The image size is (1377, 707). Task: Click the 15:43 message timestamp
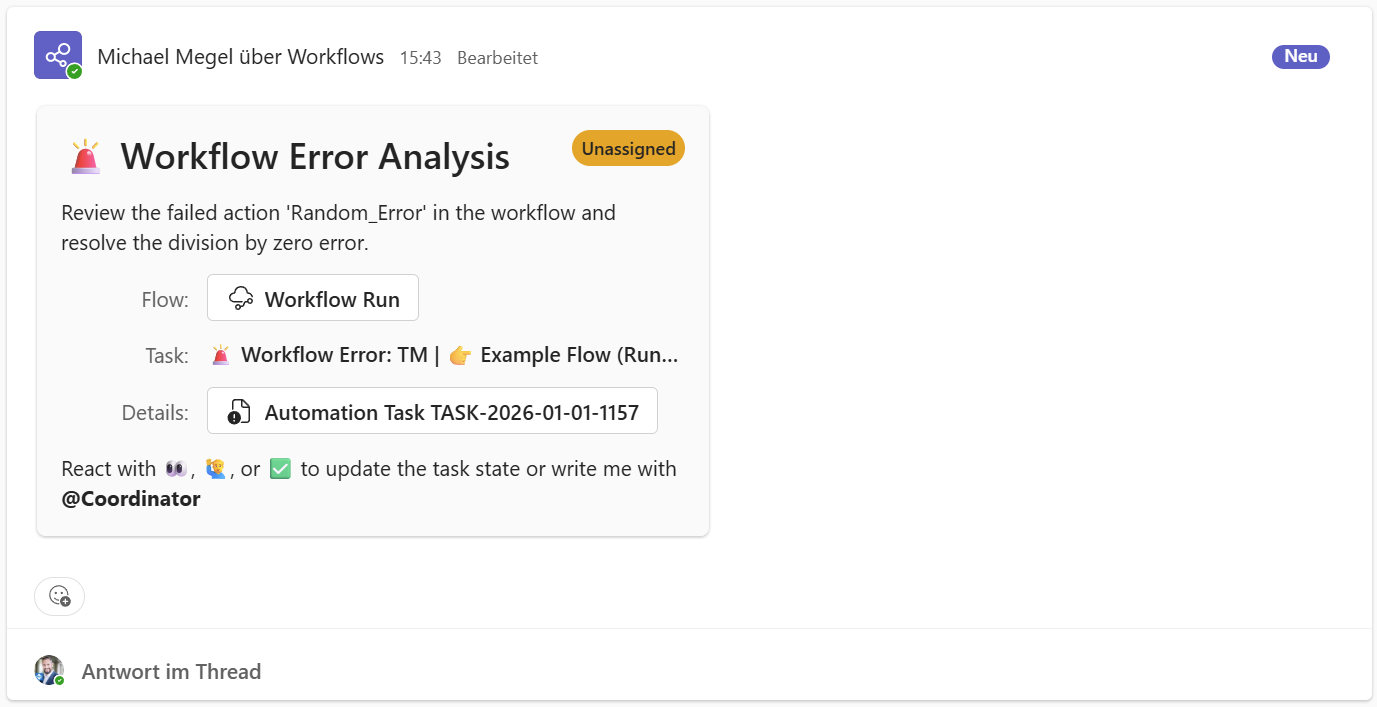[x=420, y=58]
